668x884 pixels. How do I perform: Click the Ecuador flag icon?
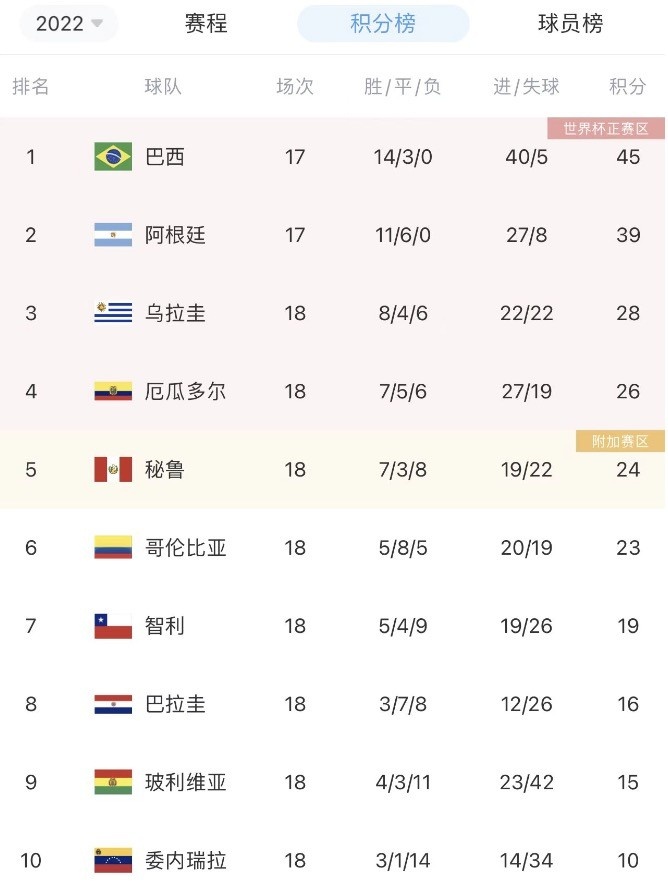tap(113, 391)
